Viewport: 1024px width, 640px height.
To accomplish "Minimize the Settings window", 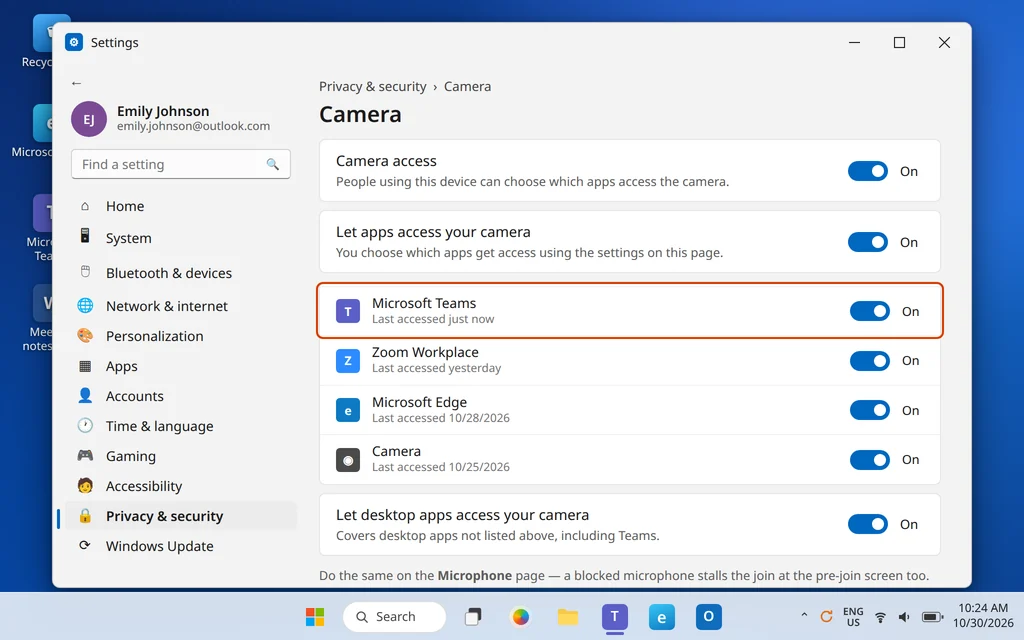I will click(854, 42).
